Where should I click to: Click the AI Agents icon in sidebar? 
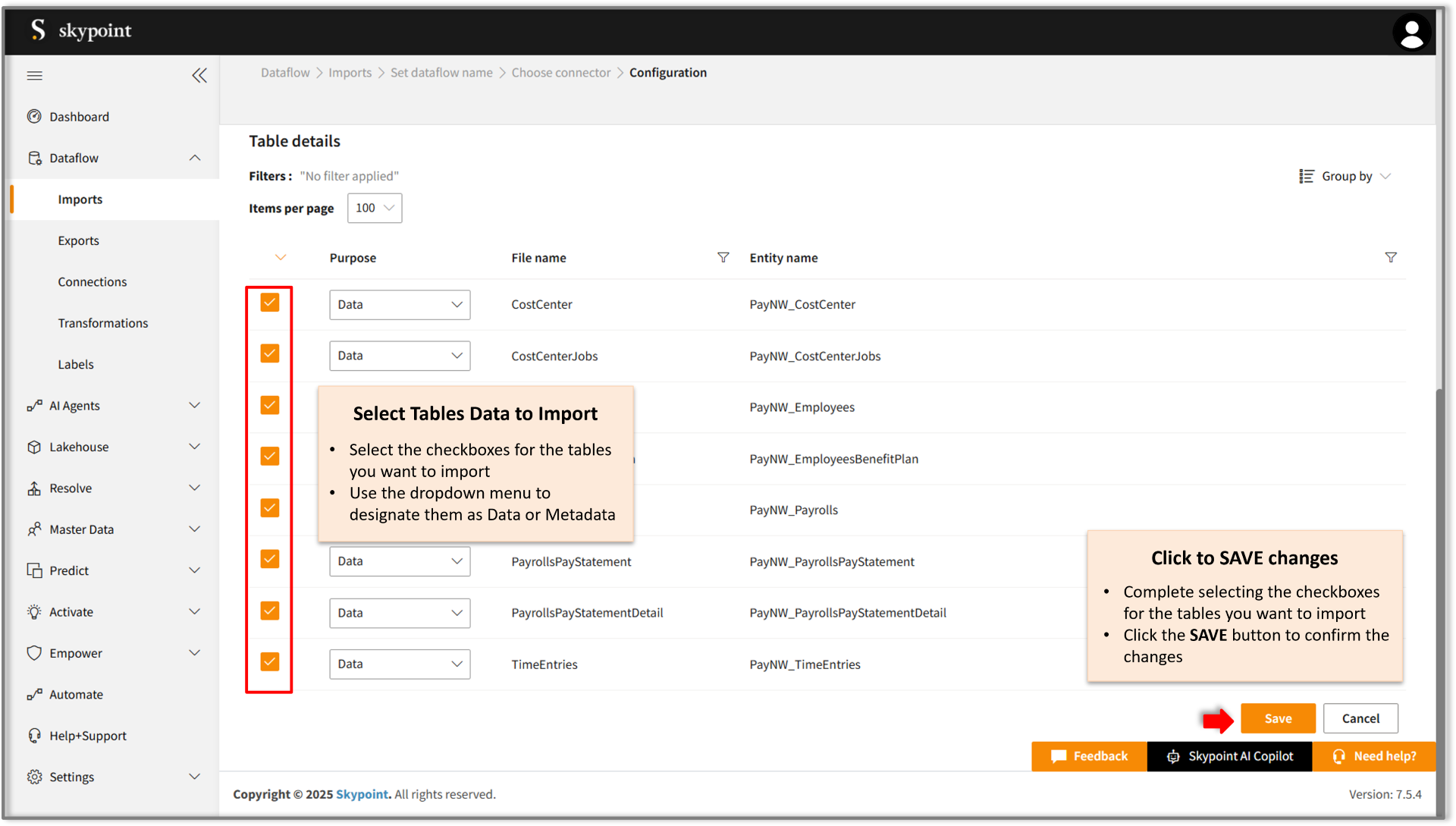click(33, 405)
